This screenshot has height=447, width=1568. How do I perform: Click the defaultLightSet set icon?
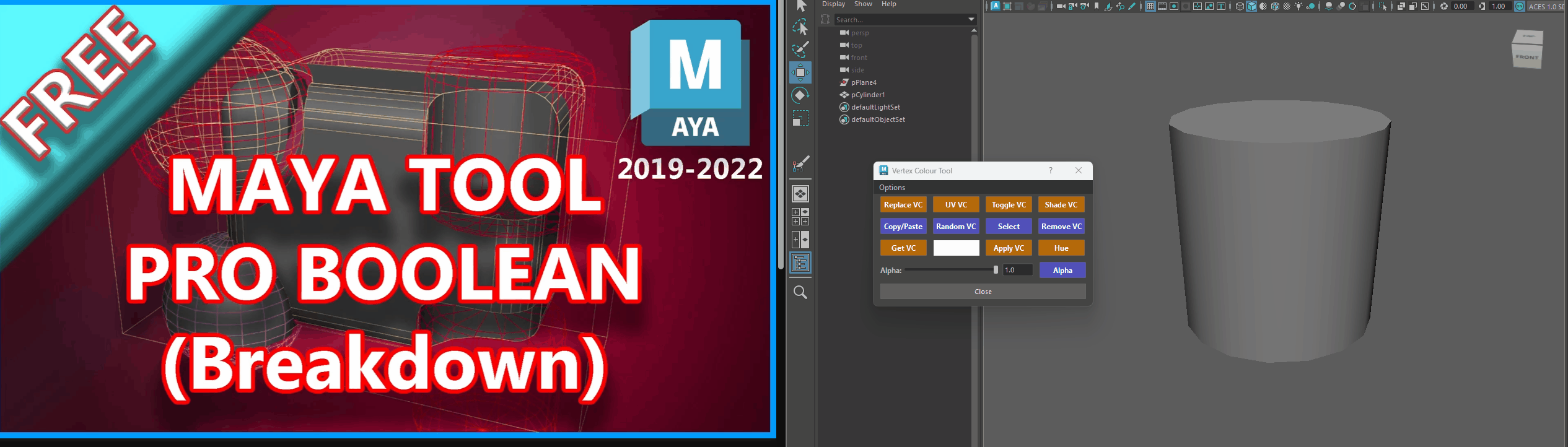[x=844, y=107]
